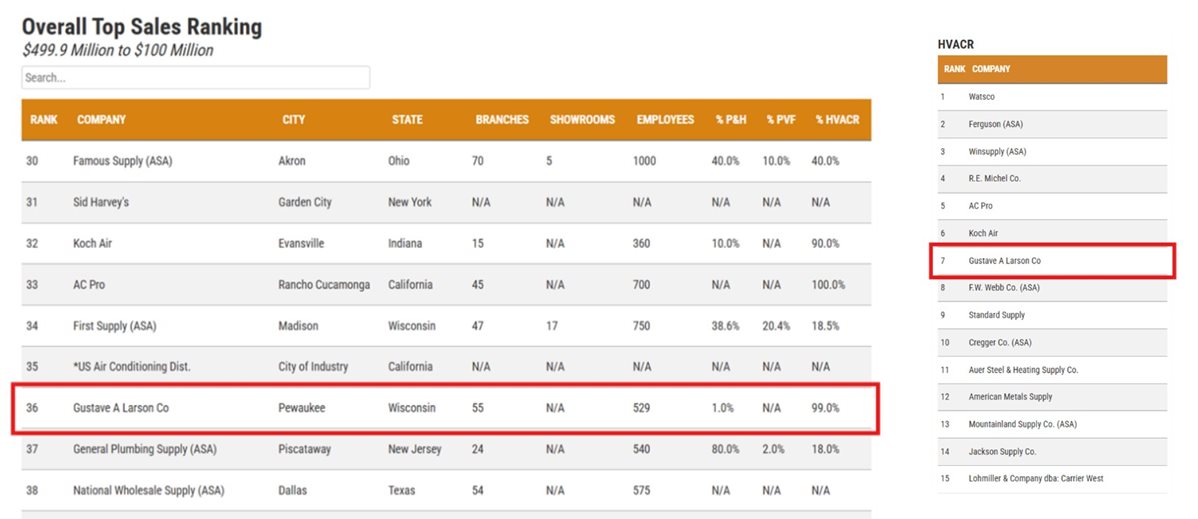Image resolution: width=1198 pixels, height=519 pixels.
Task: Click the state cell Texas
Action: pos(402,490)
